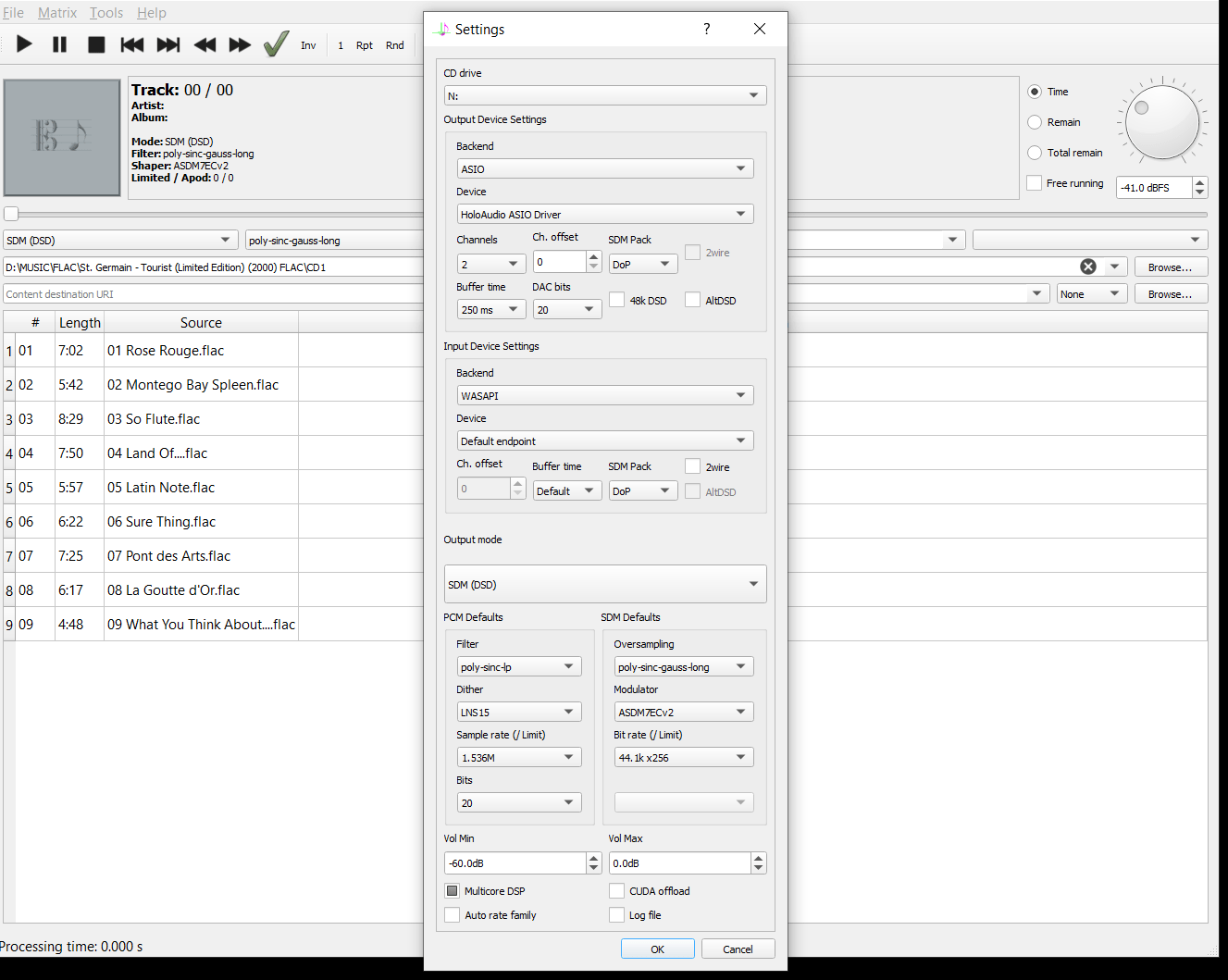Rewind the current track
Viewport: 1228px width, 980px height.
[x=205, y=44]
